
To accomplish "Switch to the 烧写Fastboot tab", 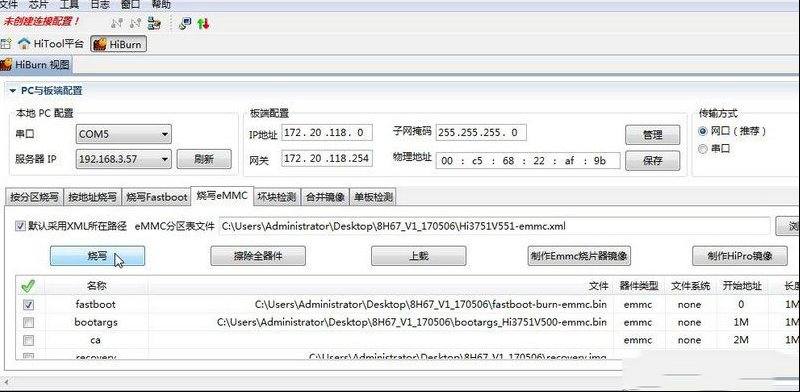I will coord(157,197).
